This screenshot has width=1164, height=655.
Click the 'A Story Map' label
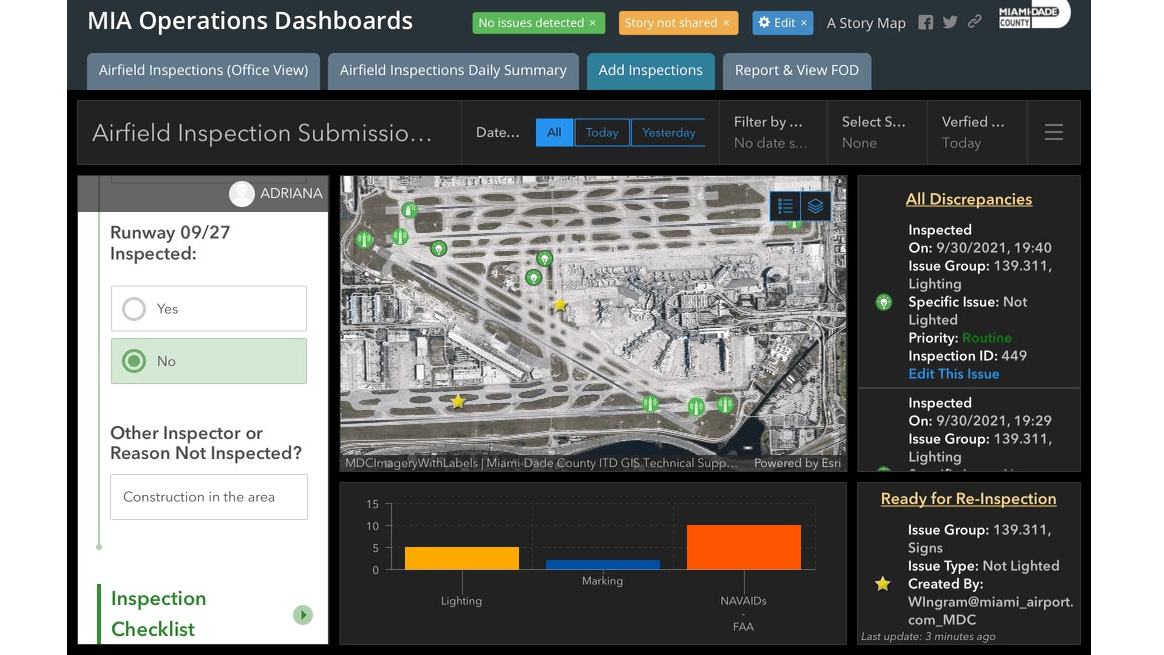tap(866, 23)
